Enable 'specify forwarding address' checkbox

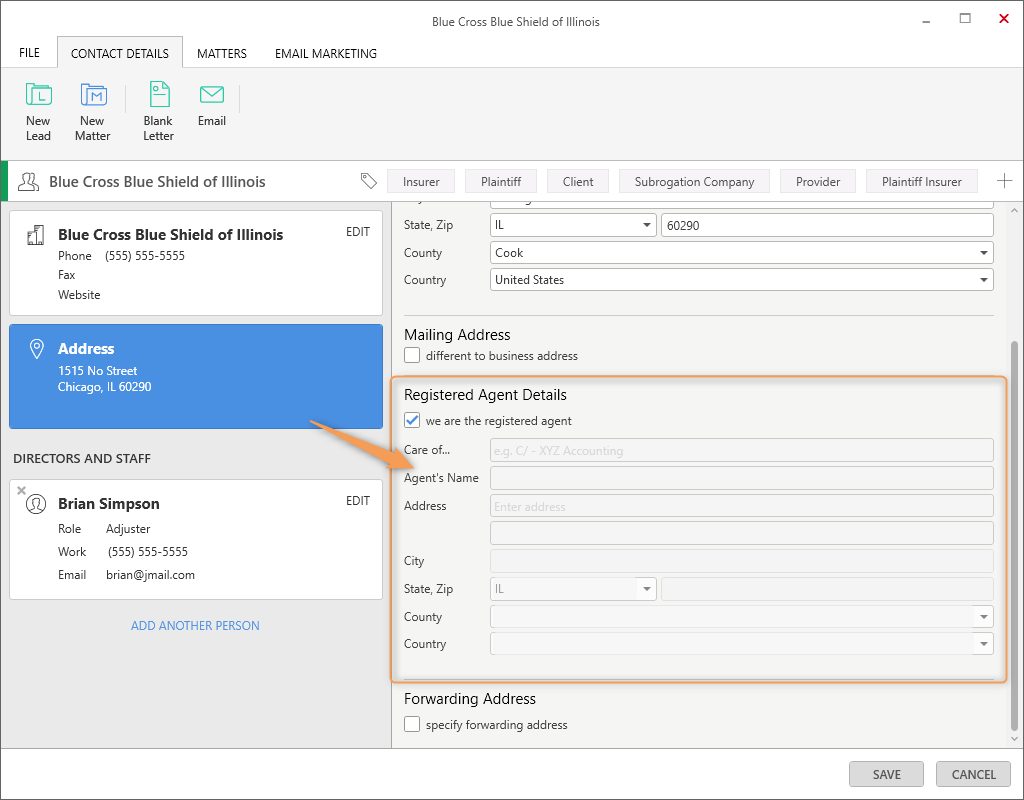point(412,724)
